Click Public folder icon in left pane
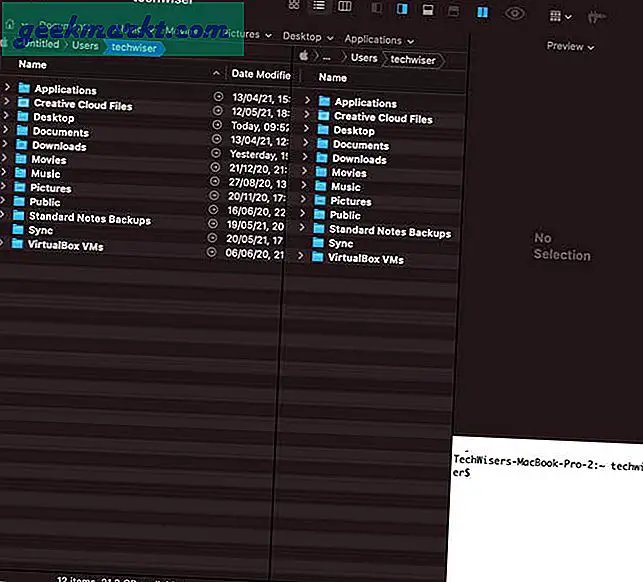The height and width of the screenshot is (582, 643). [19, 201]
